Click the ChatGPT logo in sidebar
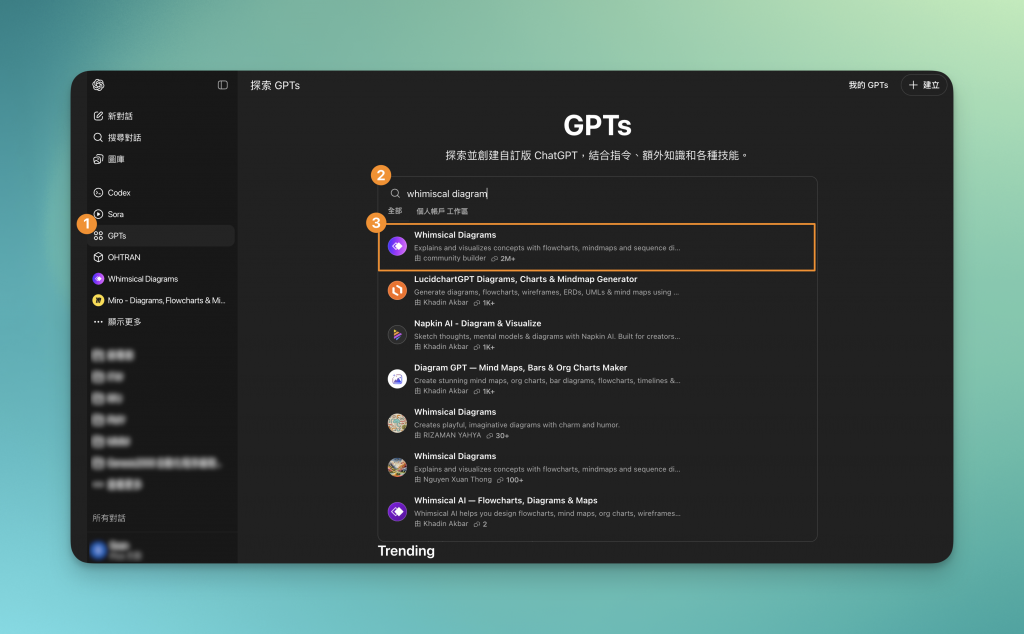This screenshot has height=634, width=1024. 98,85
